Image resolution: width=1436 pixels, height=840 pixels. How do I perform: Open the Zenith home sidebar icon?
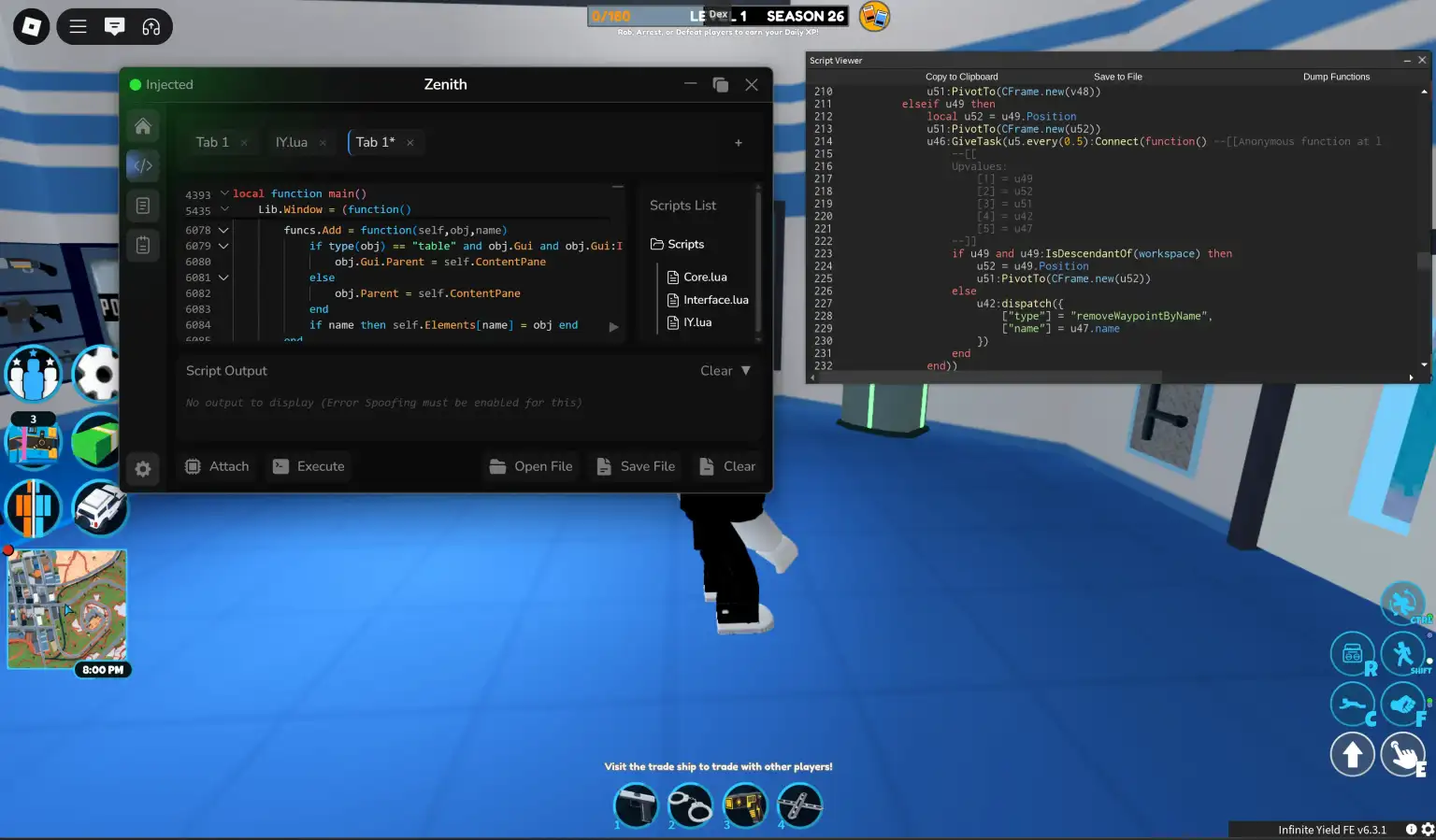[x=143, y=126]
